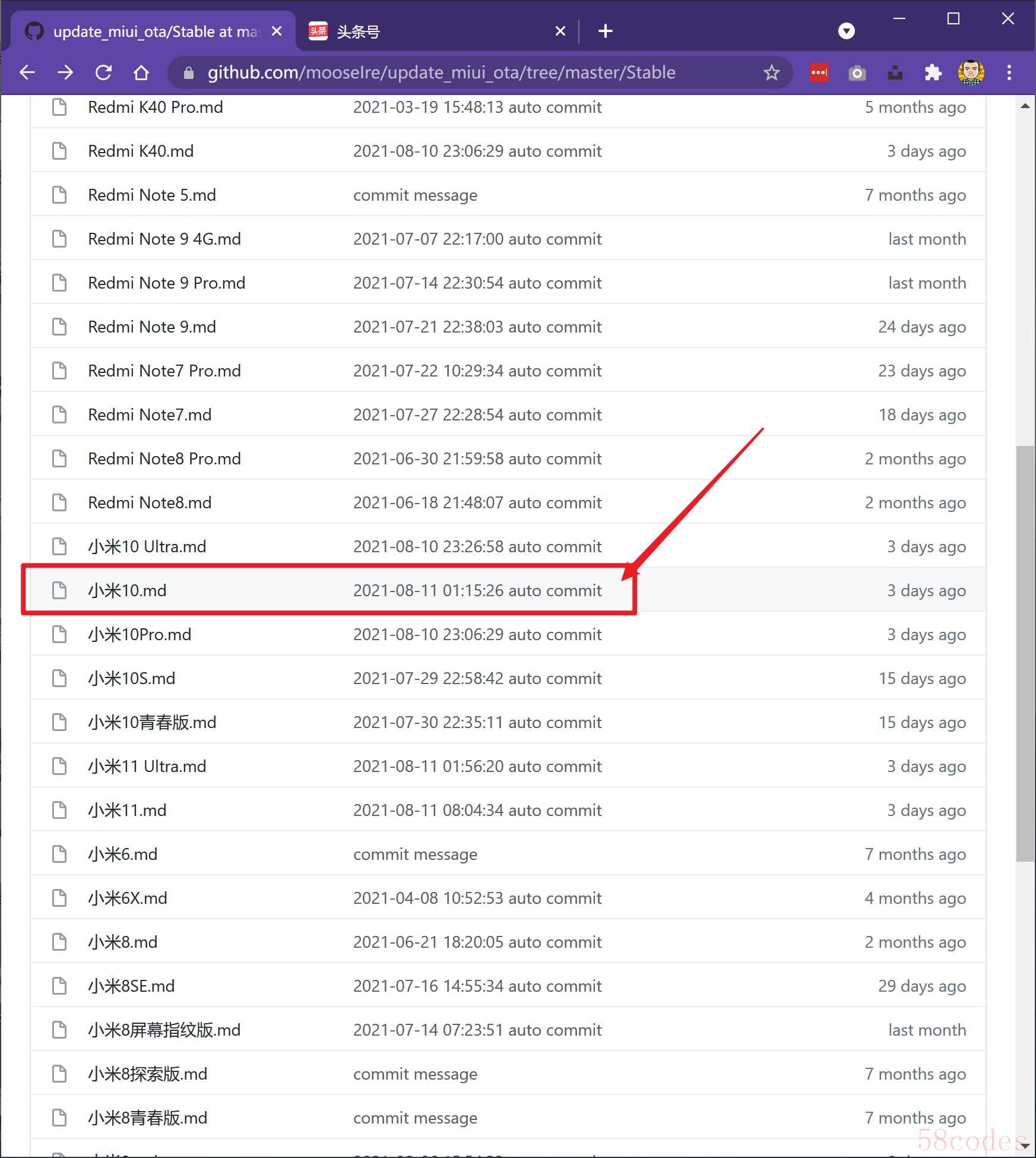The height and width of the screenshot is (1158, 1036).
Task: Expand the tab search dropdown arrow
Action: [846, 31]
